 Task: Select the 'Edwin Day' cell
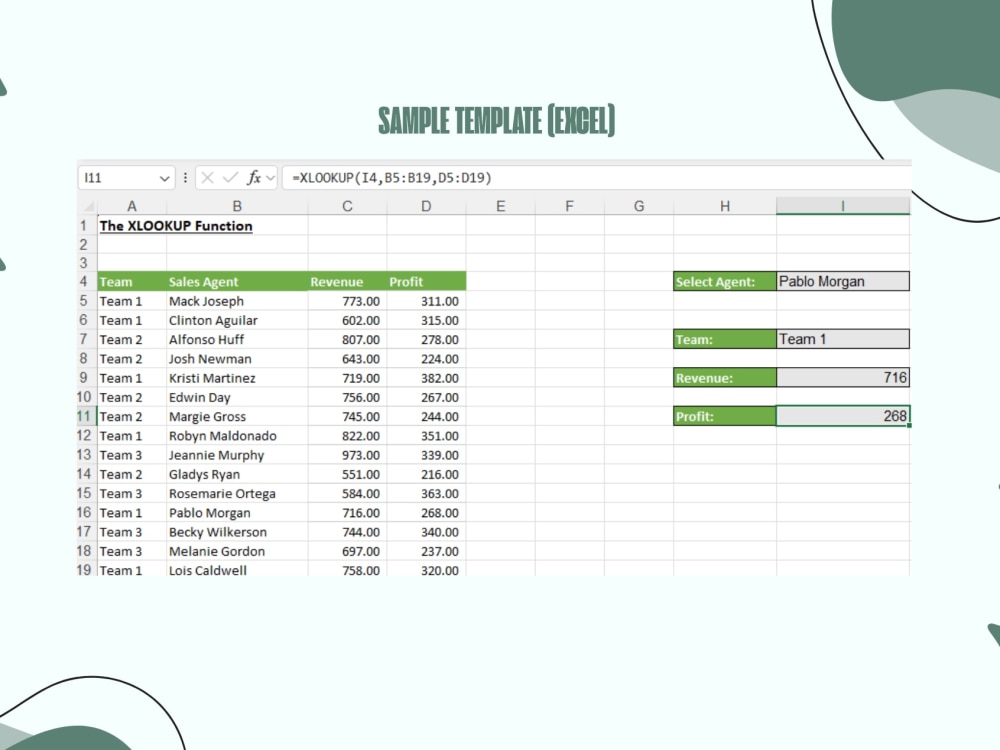point(237,397)
